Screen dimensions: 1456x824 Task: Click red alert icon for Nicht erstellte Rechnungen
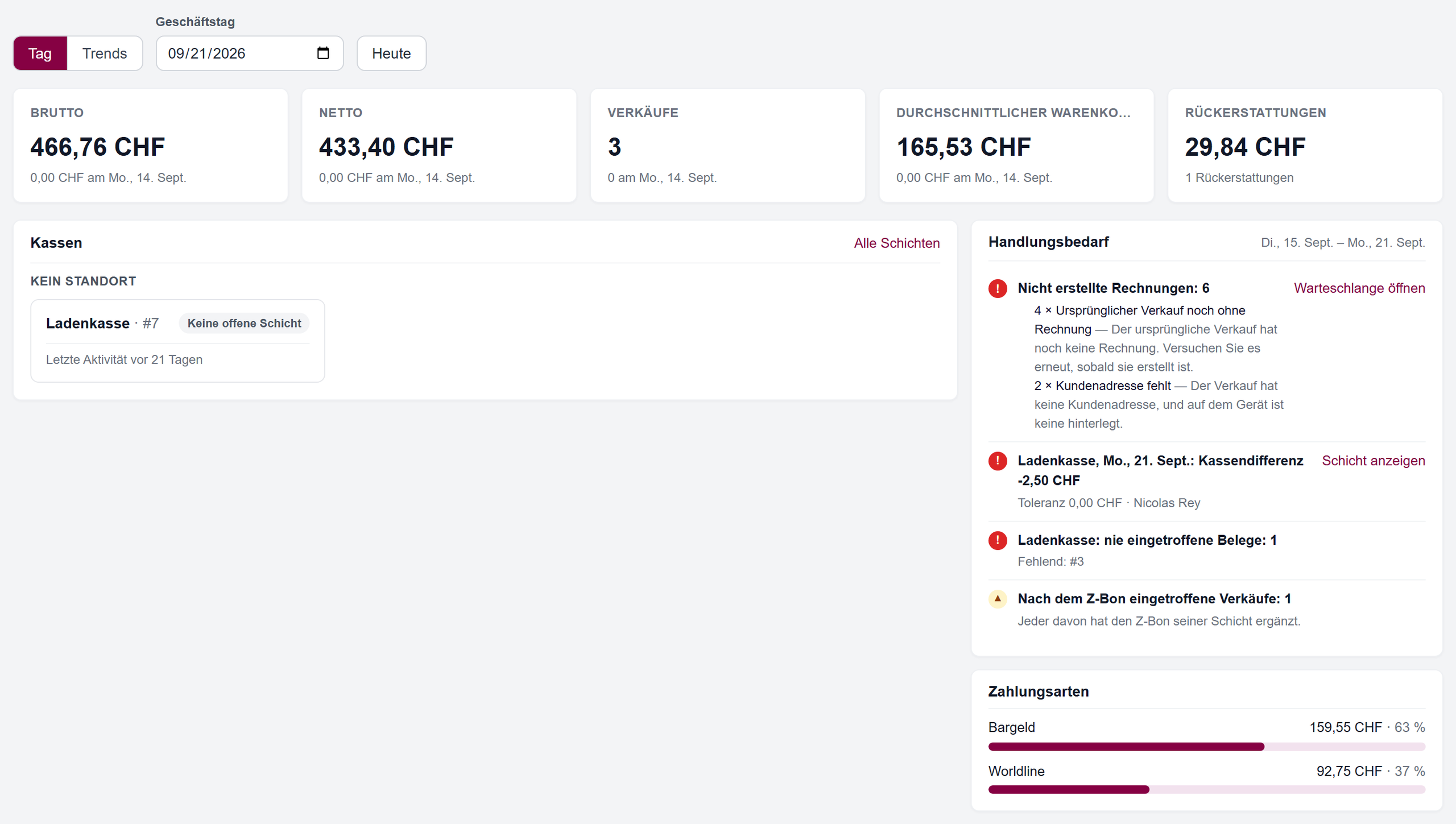pos(998,288)
